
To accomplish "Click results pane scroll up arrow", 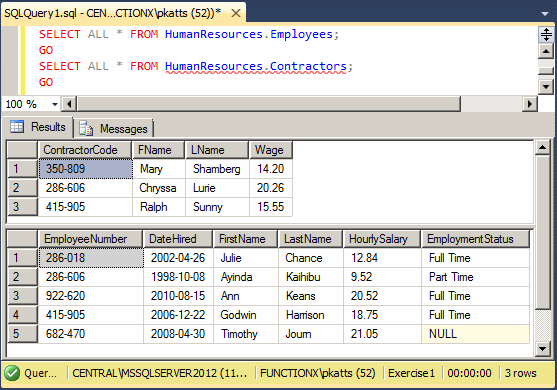I will (x=542, y=147).
